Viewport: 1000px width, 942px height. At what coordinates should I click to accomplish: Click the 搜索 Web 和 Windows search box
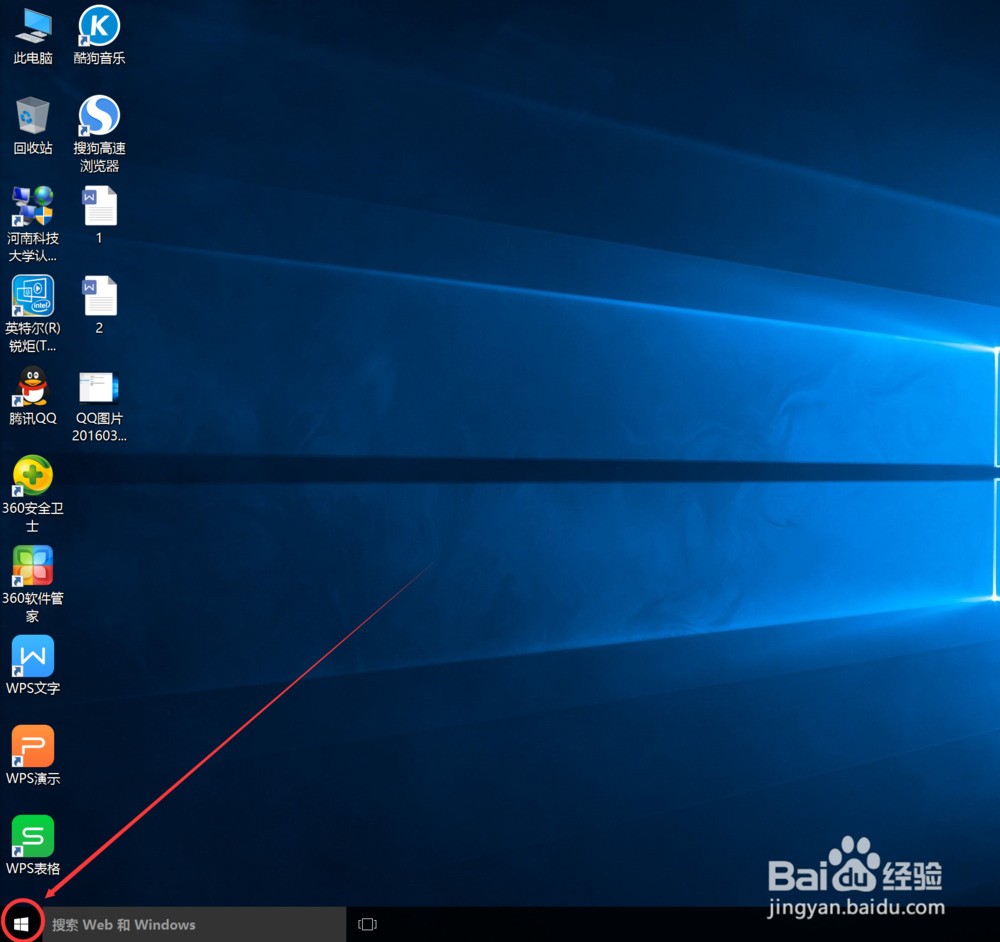[x=195, y=924]
